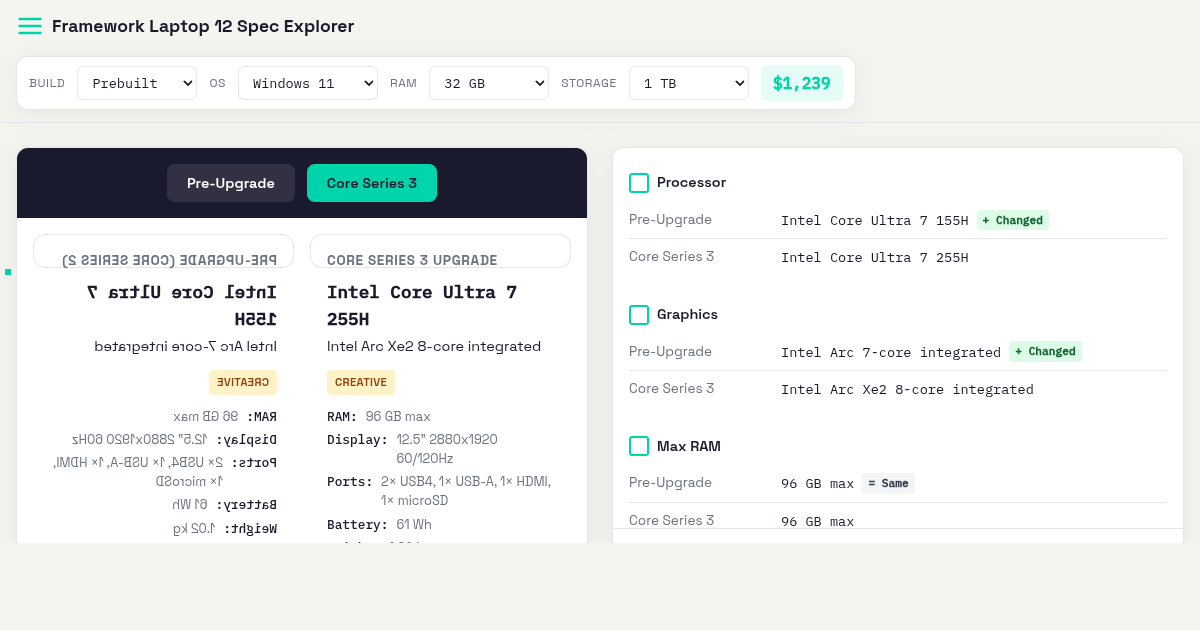Tick the Graphics checkbox
Viewport: 1200px width, 630px height.
pos(639,315)
